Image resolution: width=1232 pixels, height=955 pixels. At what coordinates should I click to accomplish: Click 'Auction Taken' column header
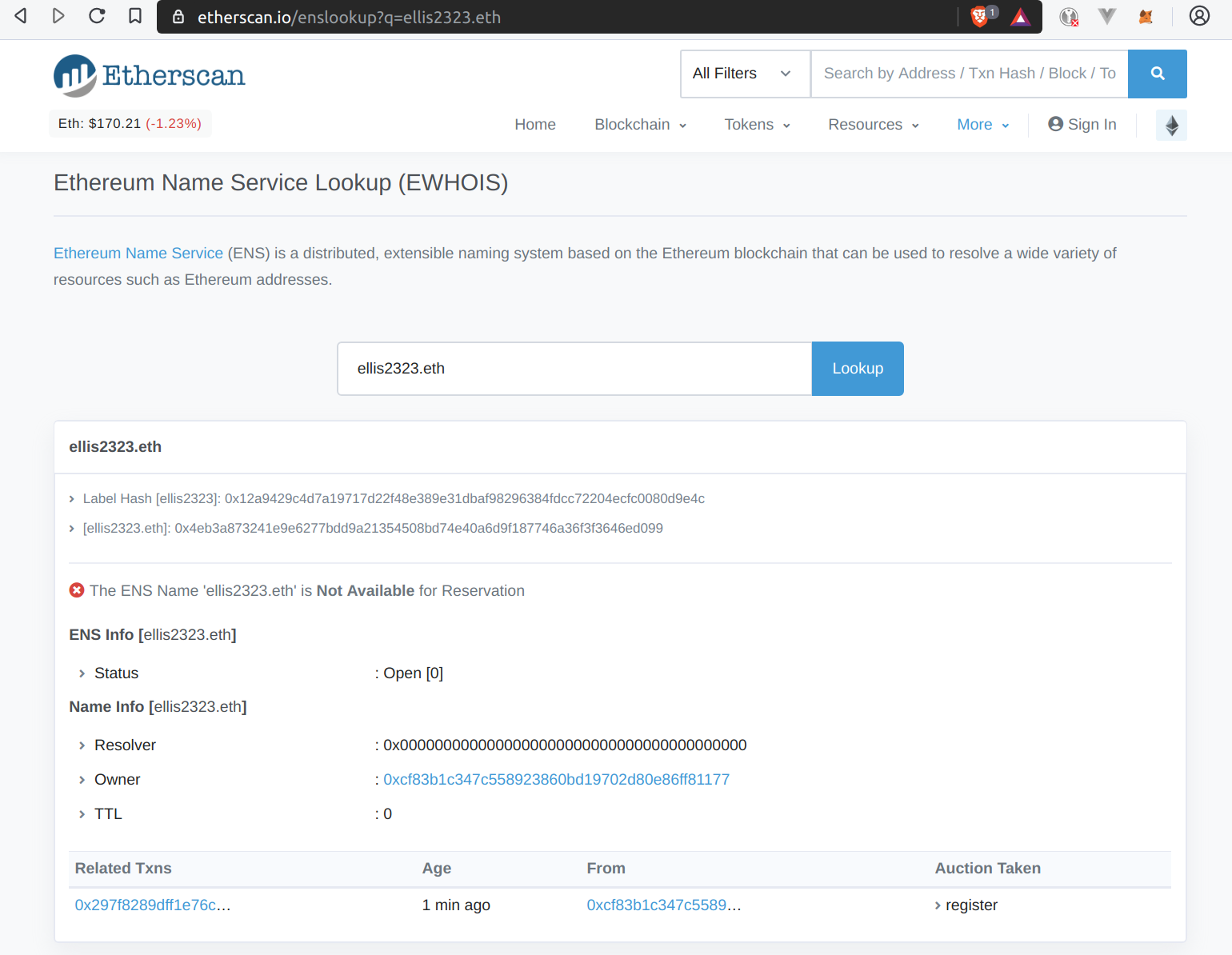(988, 869)
